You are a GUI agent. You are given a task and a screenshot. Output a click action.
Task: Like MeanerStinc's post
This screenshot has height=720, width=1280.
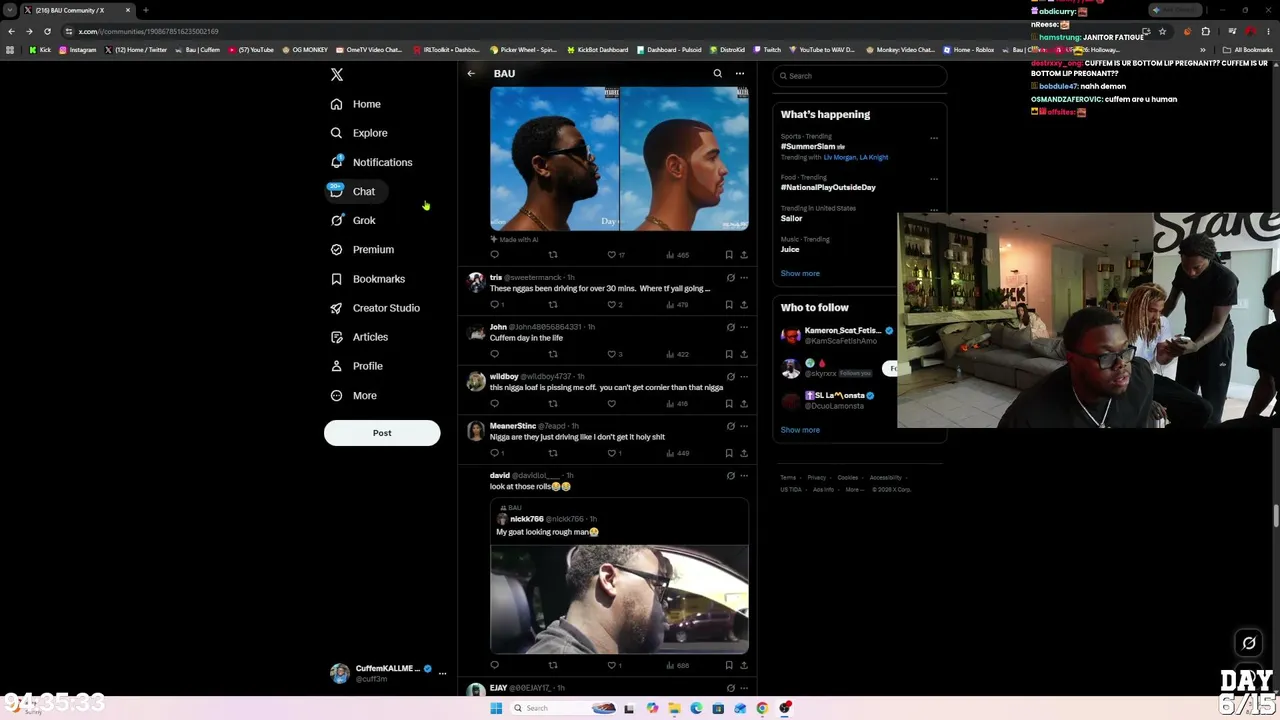pyautogui.click(x=612, y=453)
